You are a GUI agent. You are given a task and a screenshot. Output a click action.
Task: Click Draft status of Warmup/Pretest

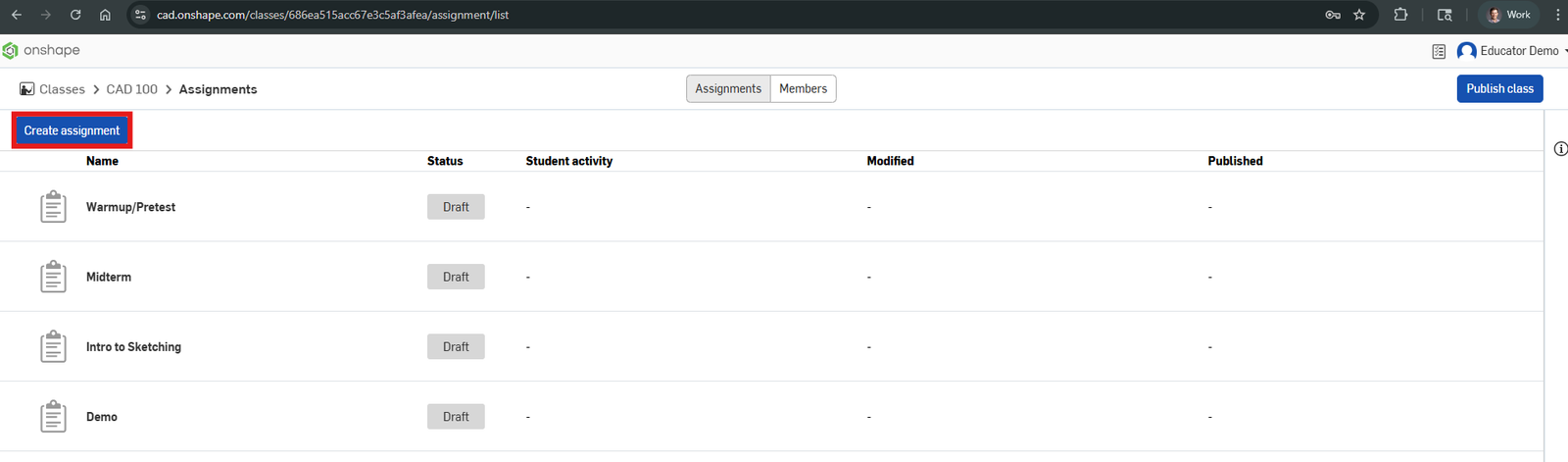coord(456,207)
